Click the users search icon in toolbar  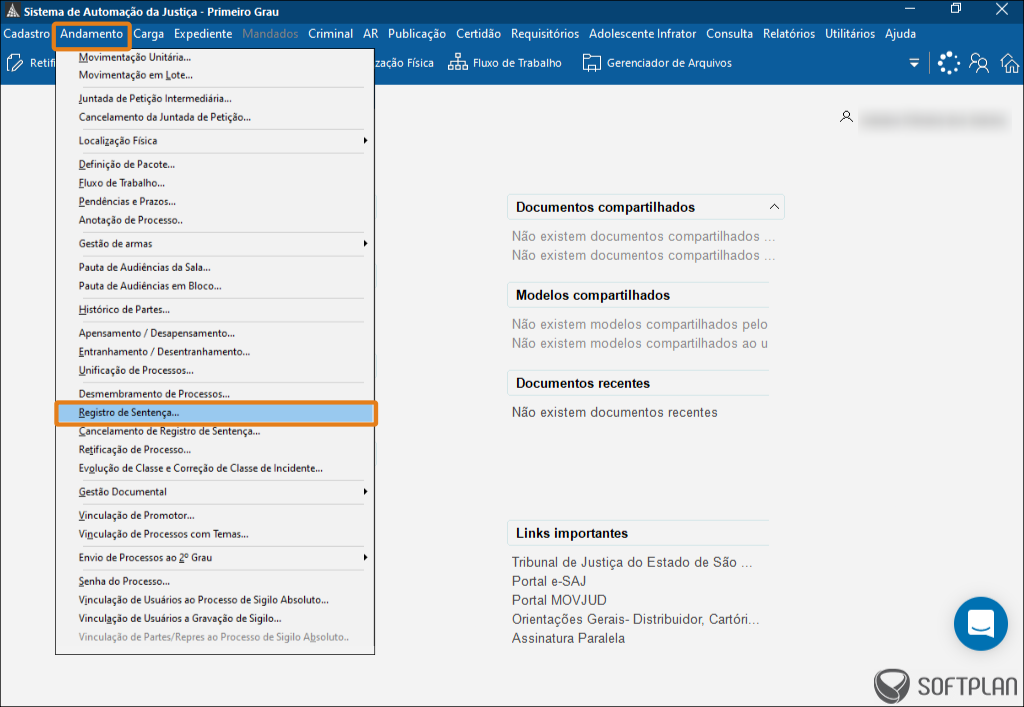[979, 63]
